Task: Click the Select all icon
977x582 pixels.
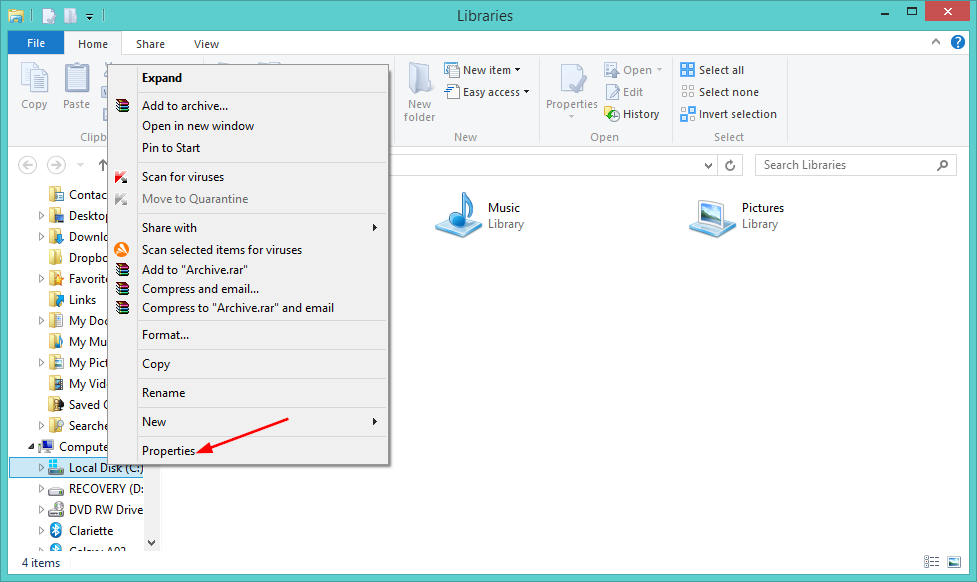Action: point(687,70)
